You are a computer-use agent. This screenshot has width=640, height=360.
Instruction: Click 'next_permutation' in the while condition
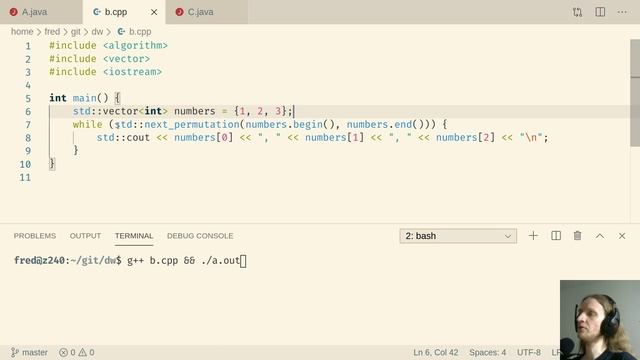192,124
